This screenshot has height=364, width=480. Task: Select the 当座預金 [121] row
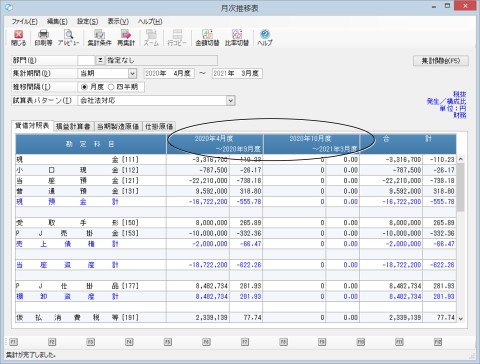(x=236, y=181)
